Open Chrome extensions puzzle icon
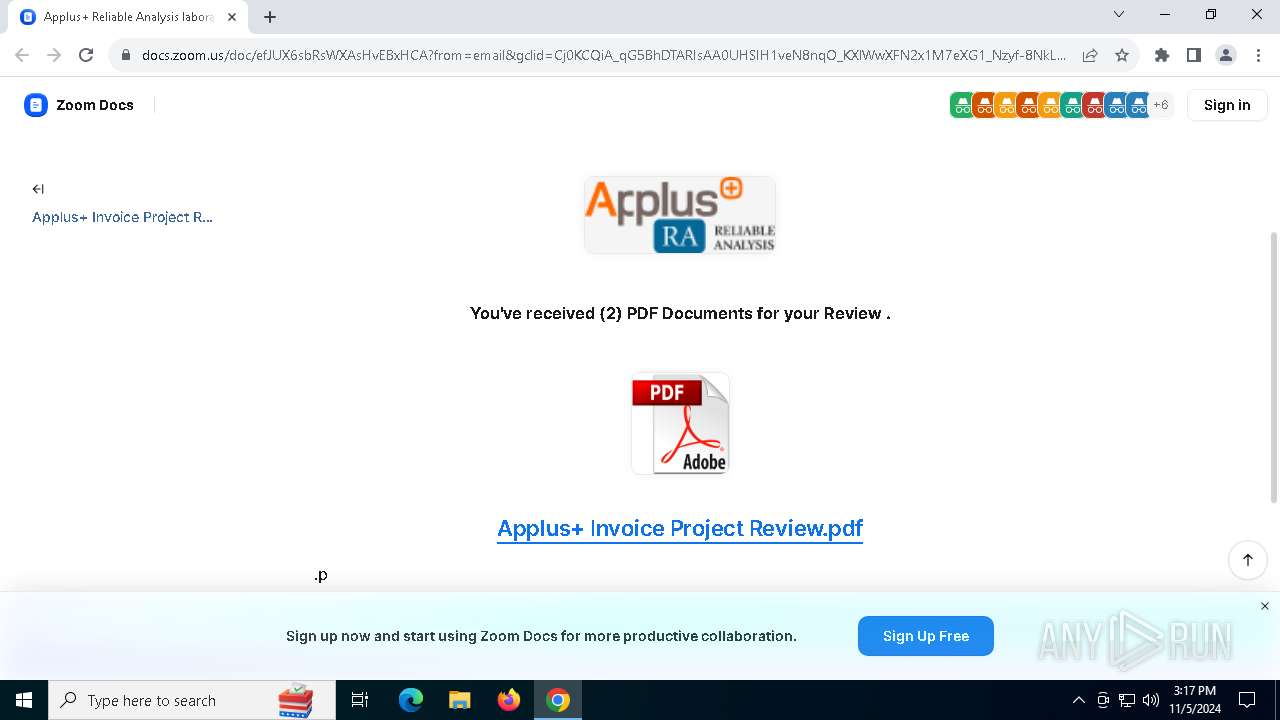The image size is (1280, 720). click(x=1162, y=55)
